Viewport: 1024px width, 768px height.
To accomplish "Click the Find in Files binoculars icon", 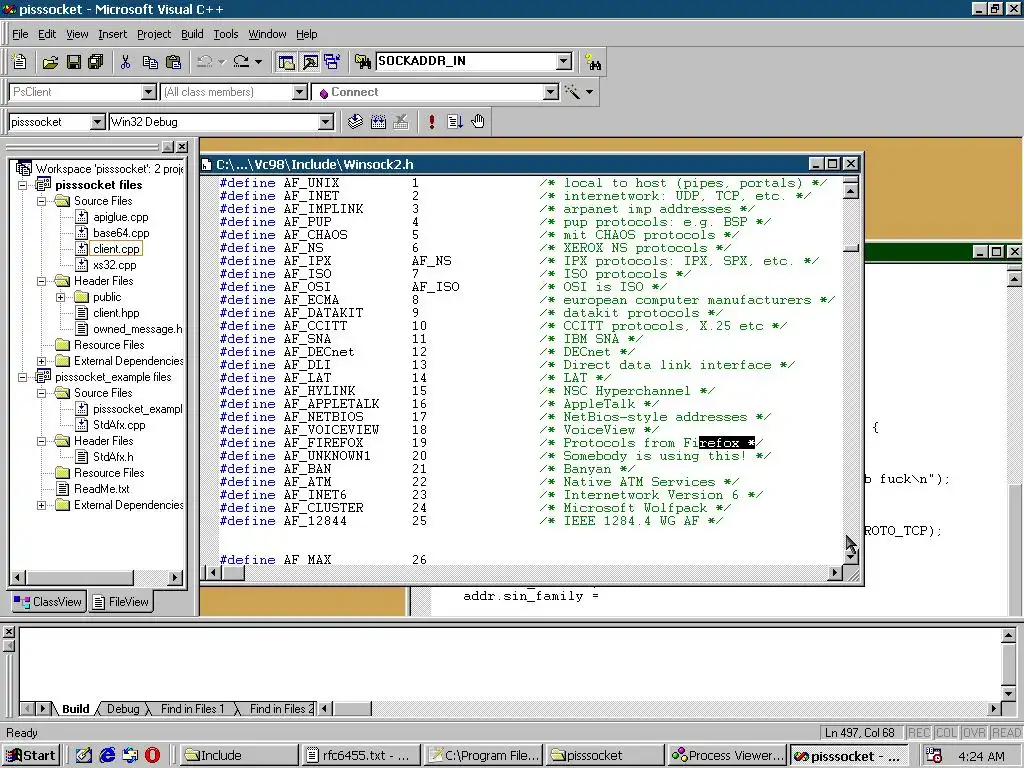I will click(x=362, y=62).
